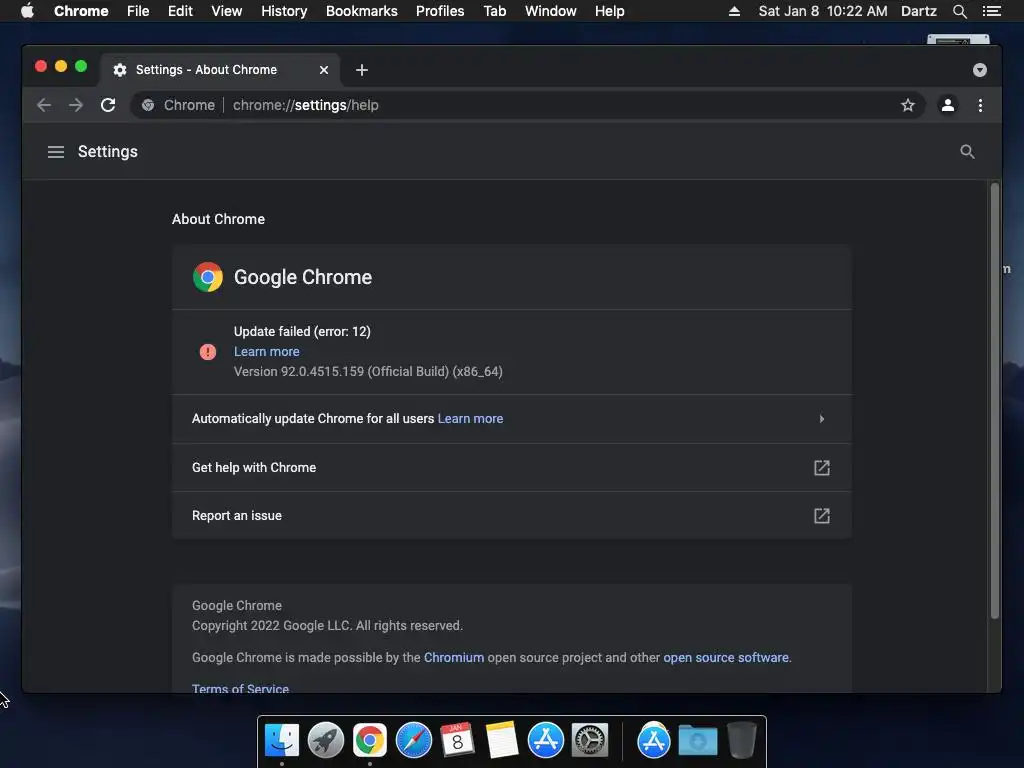Open the Chrome application menu
Screen dimensions: 1024x768
click(x=81, y=11)
